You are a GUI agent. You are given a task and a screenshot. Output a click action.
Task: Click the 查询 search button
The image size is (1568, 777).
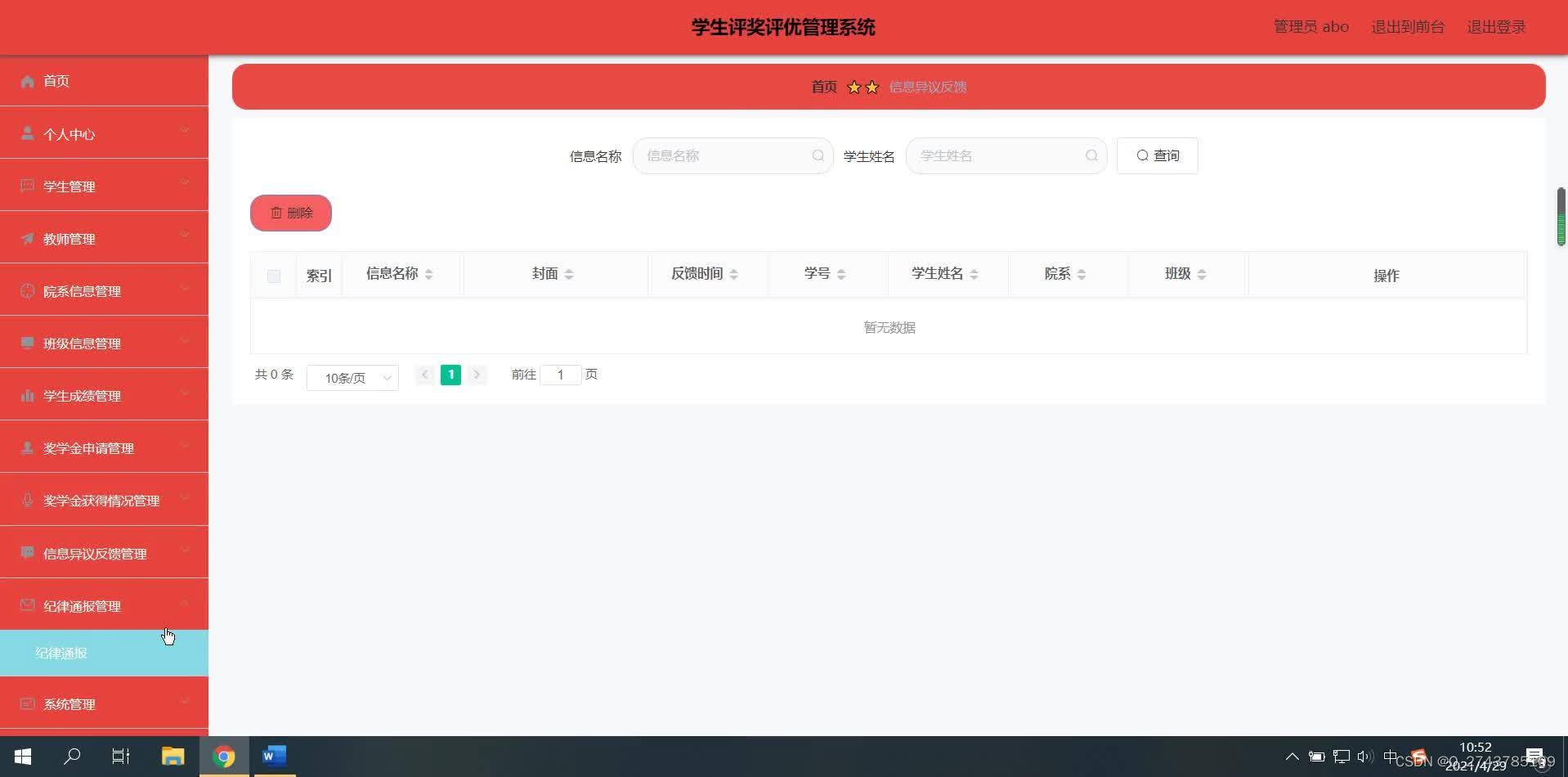tap(1157, 155)
